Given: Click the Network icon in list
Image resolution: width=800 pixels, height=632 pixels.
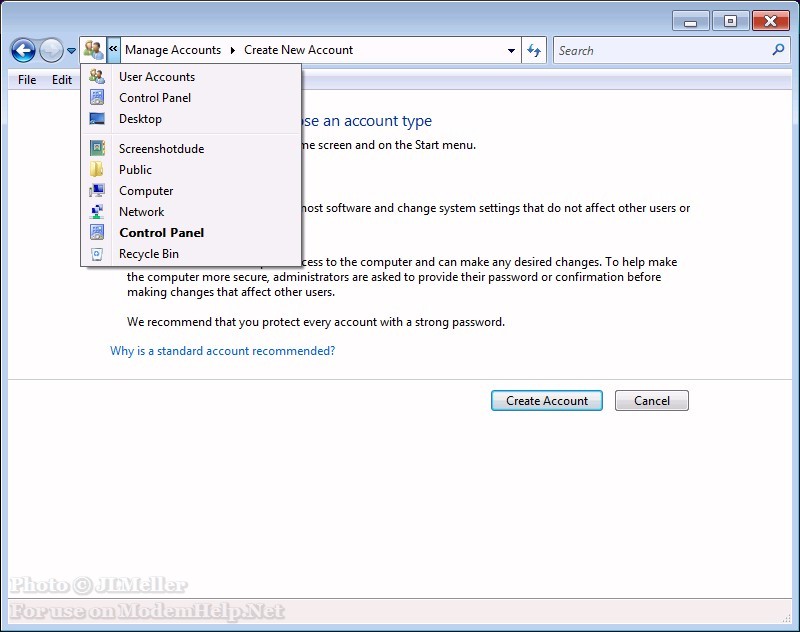Looking at the screenshot, I should 96,211.
